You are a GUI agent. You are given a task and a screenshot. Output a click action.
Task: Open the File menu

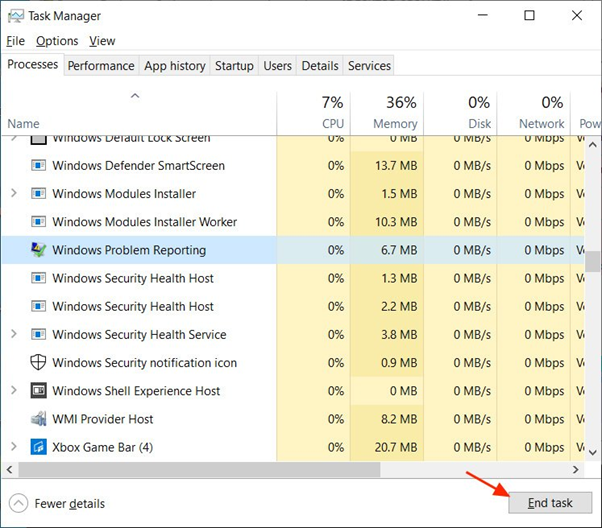point(16,41)
